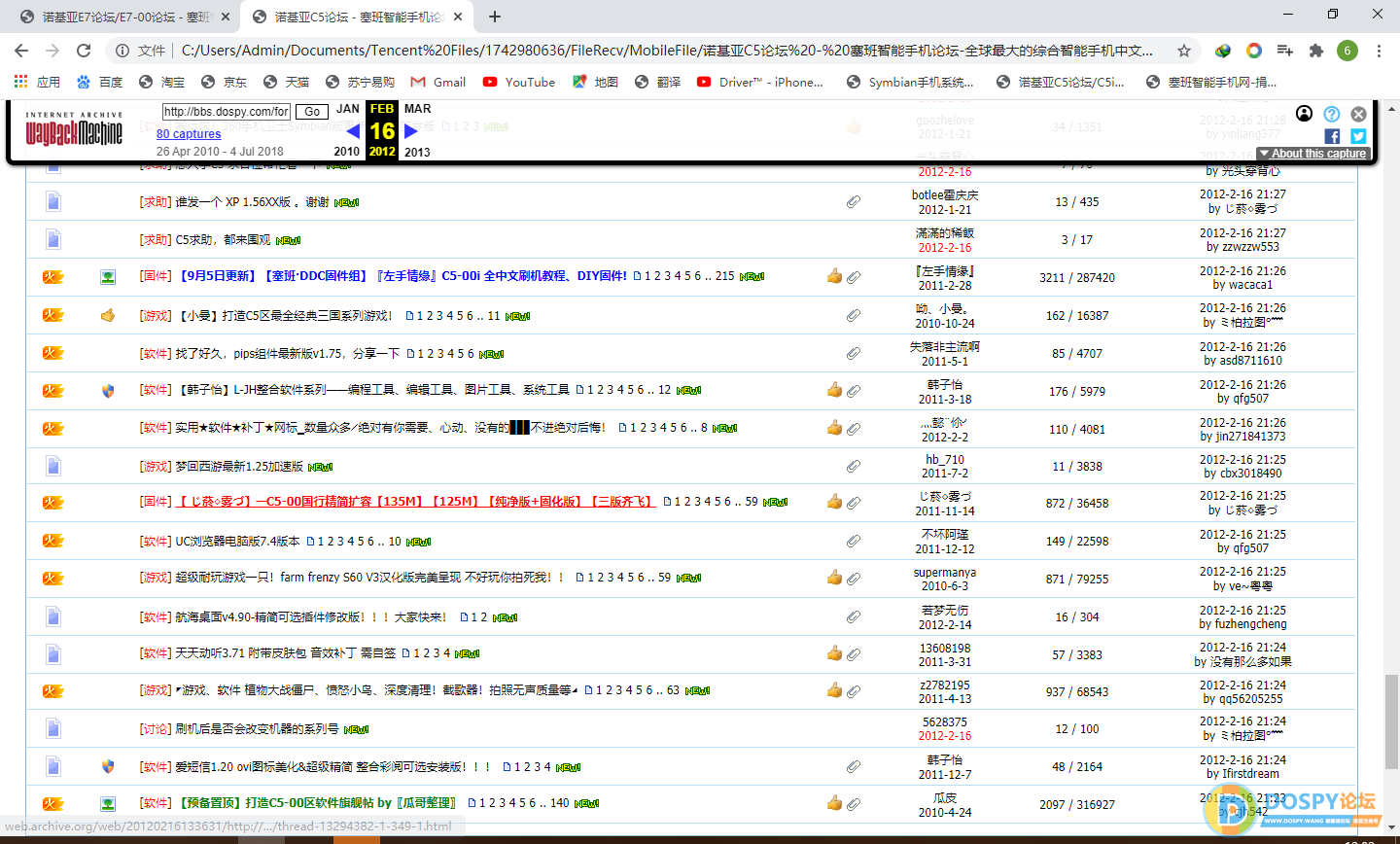
Task: Open thread 航海桌面v4.90 精简可选插件修改版
Action: (311, 616)
